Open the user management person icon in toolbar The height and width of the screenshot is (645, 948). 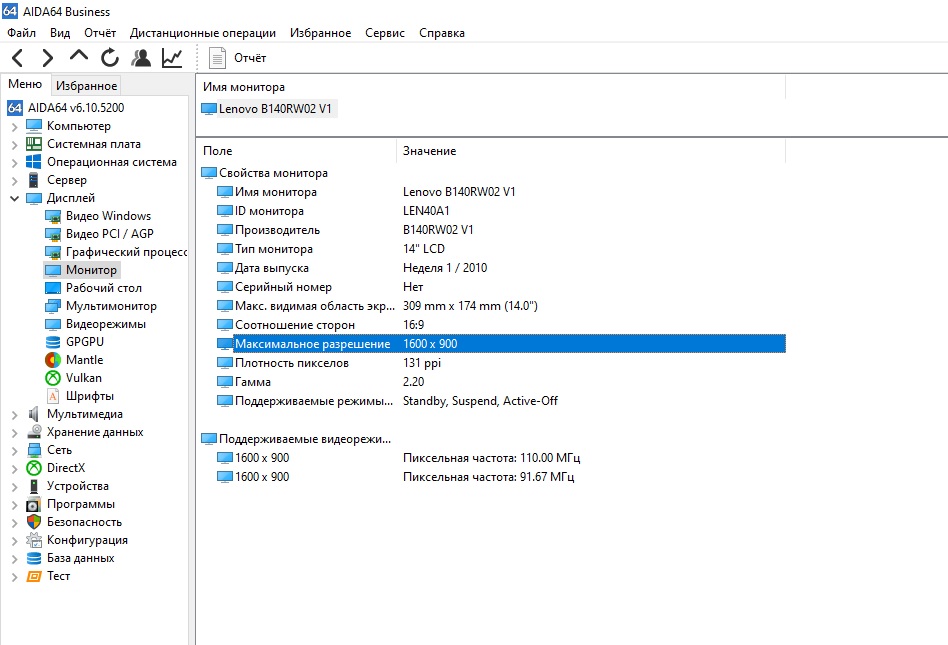(x=141, y=58)
